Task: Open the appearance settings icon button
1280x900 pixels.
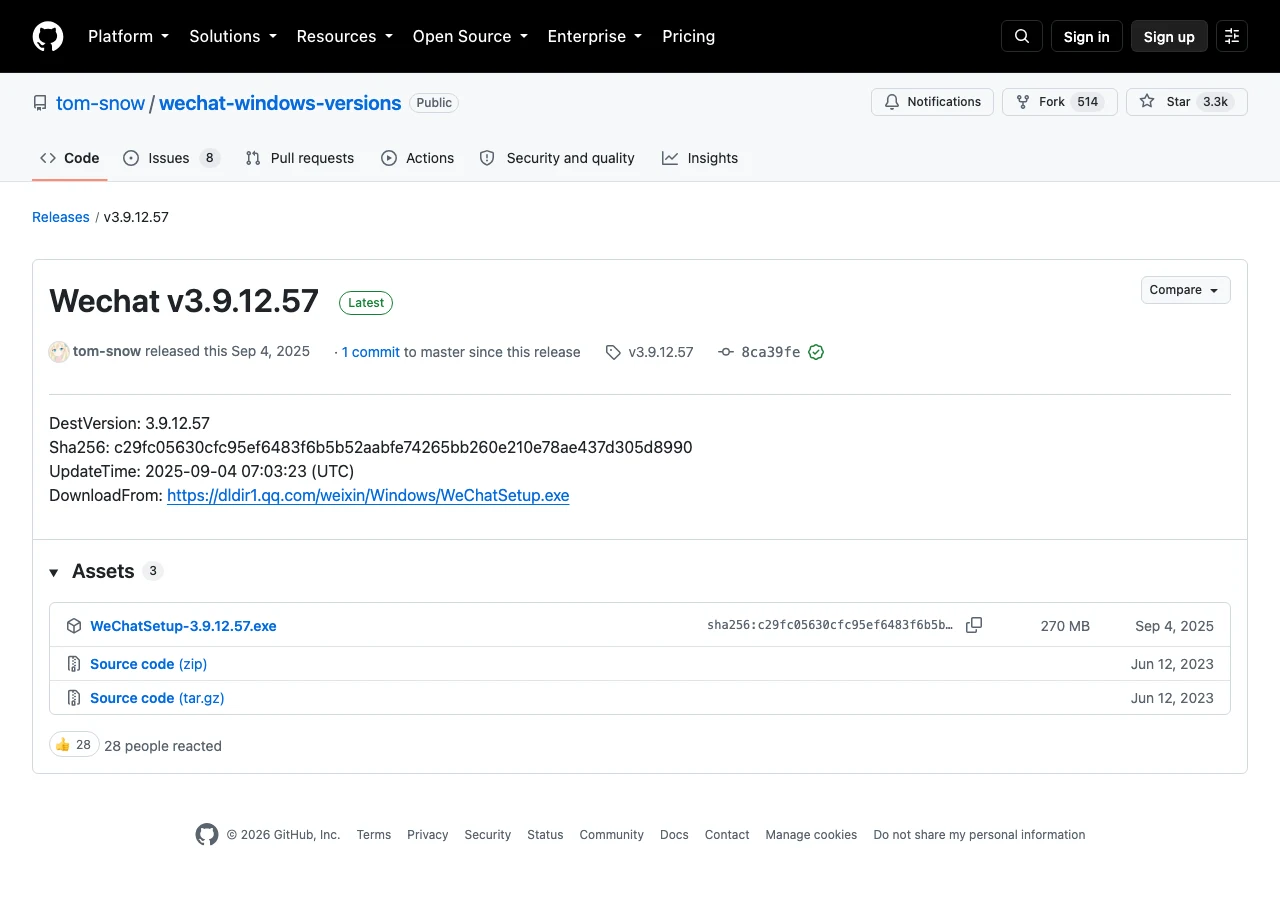Action: 1232,36
